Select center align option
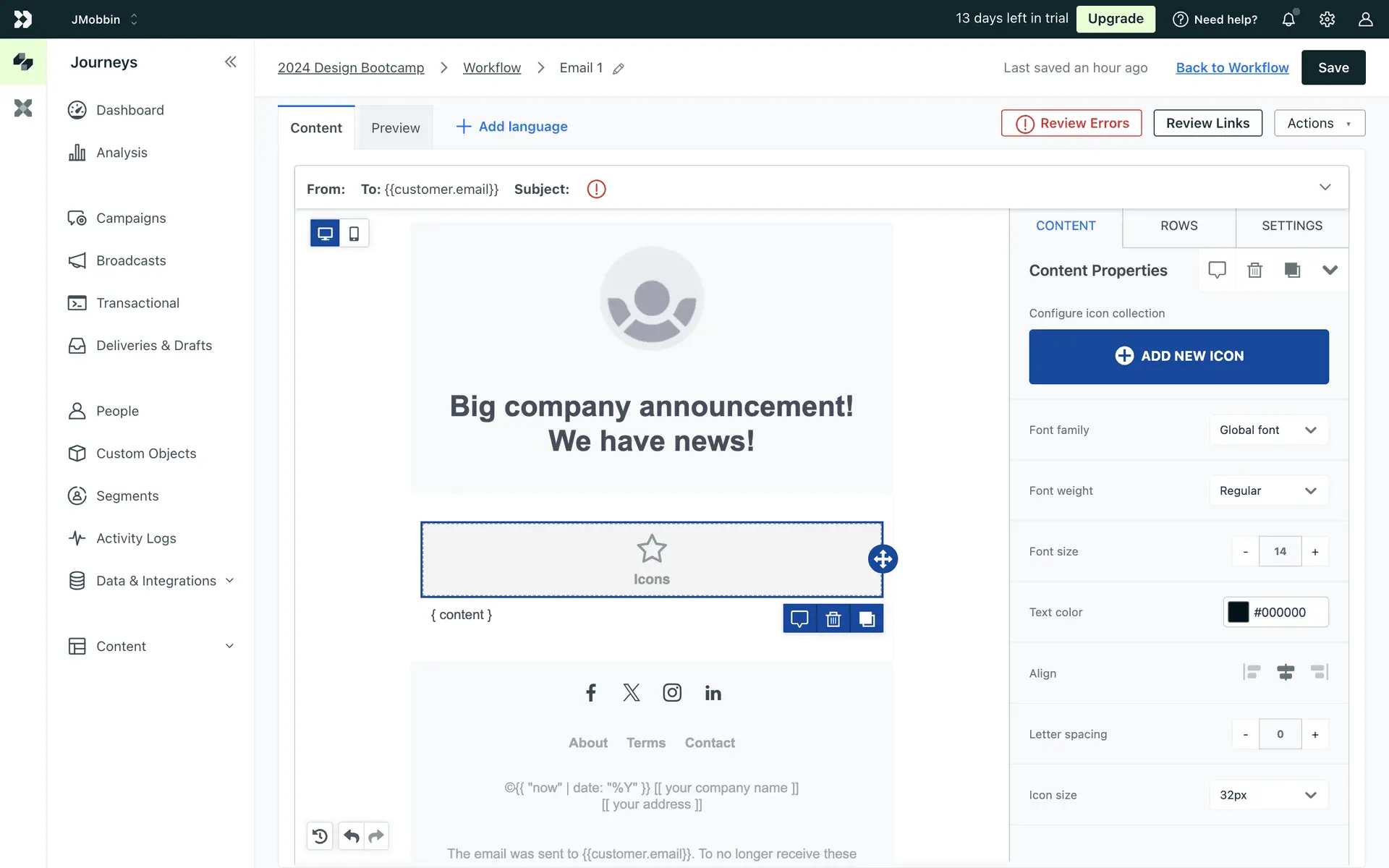 tap(1285, 672)
